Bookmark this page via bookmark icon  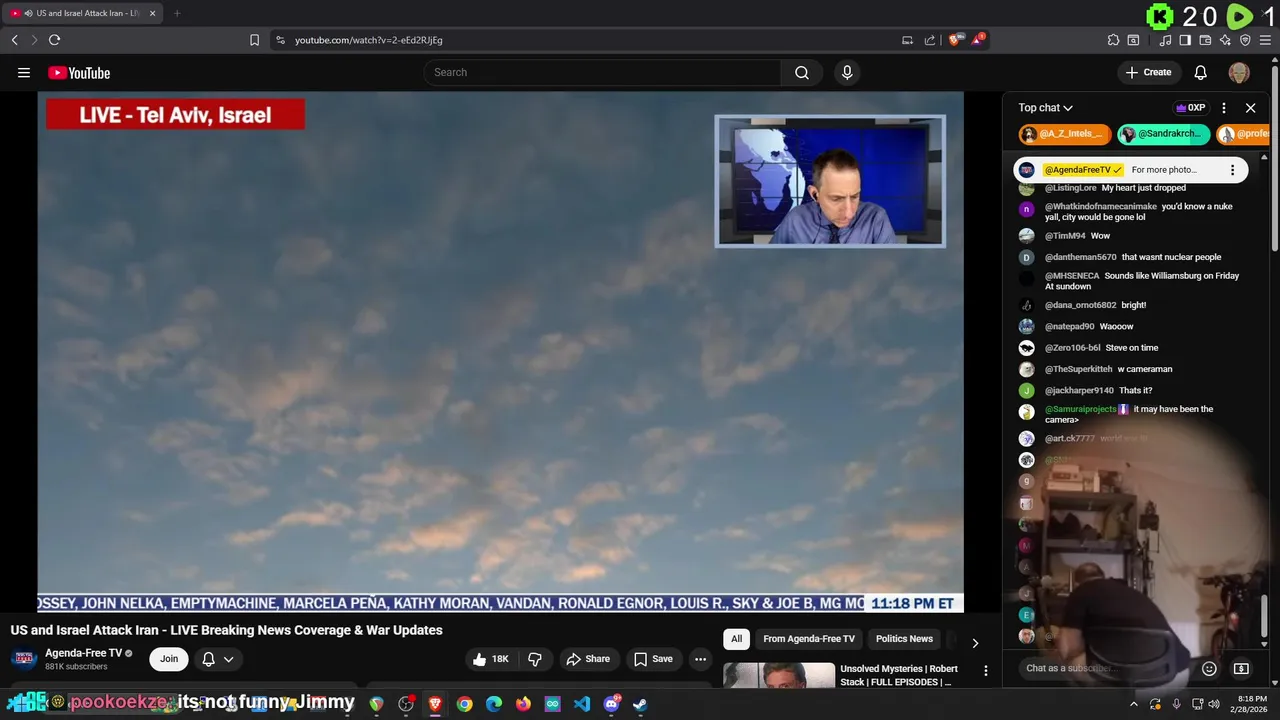click(x=254, y=40)
